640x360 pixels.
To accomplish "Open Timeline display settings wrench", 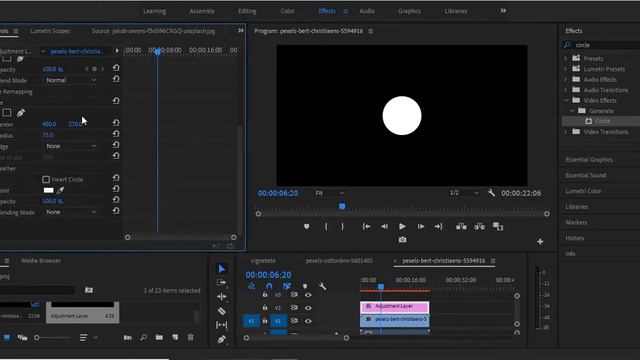I will pyautogui.click(x=322, y=286).
